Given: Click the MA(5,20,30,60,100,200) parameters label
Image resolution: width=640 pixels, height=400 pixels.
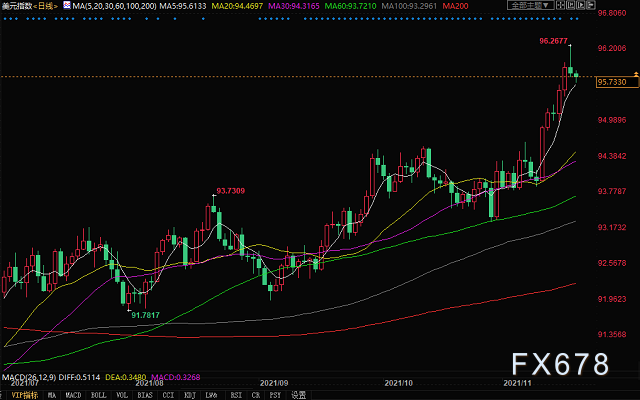Looking at the screenshot, I should [x=114, y=6].
